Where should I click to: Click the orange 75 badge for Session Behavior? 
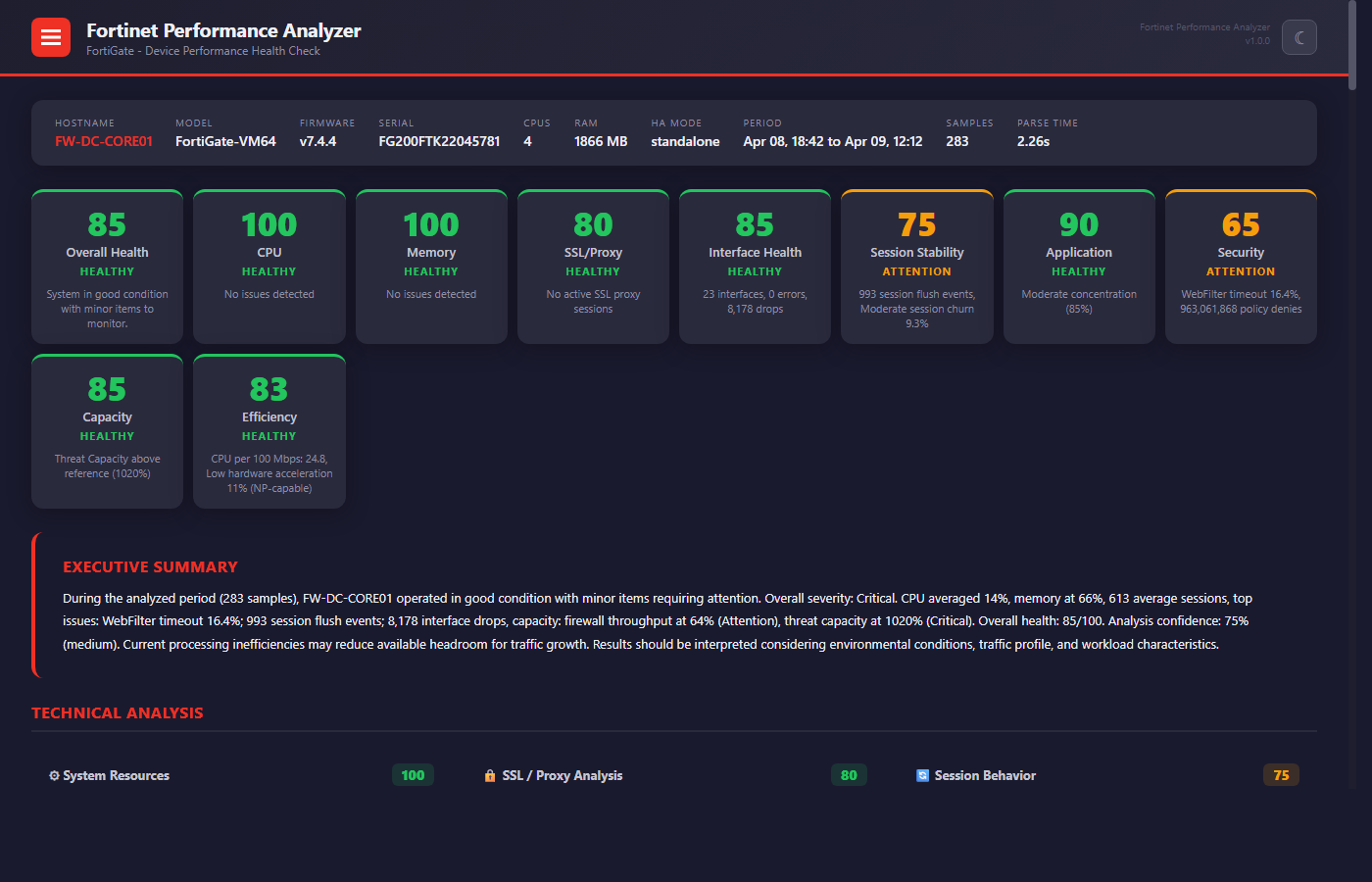[x=1280, y=774]
